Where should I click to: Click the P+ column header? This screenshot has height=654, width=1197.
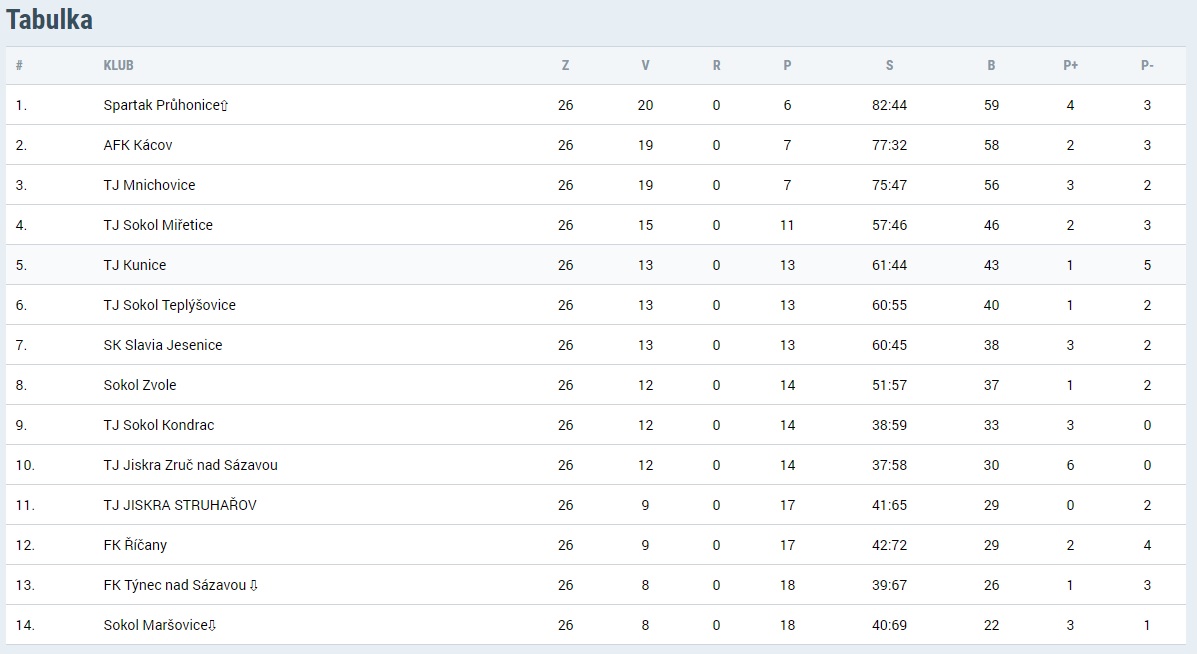(x=1070, y=66)
